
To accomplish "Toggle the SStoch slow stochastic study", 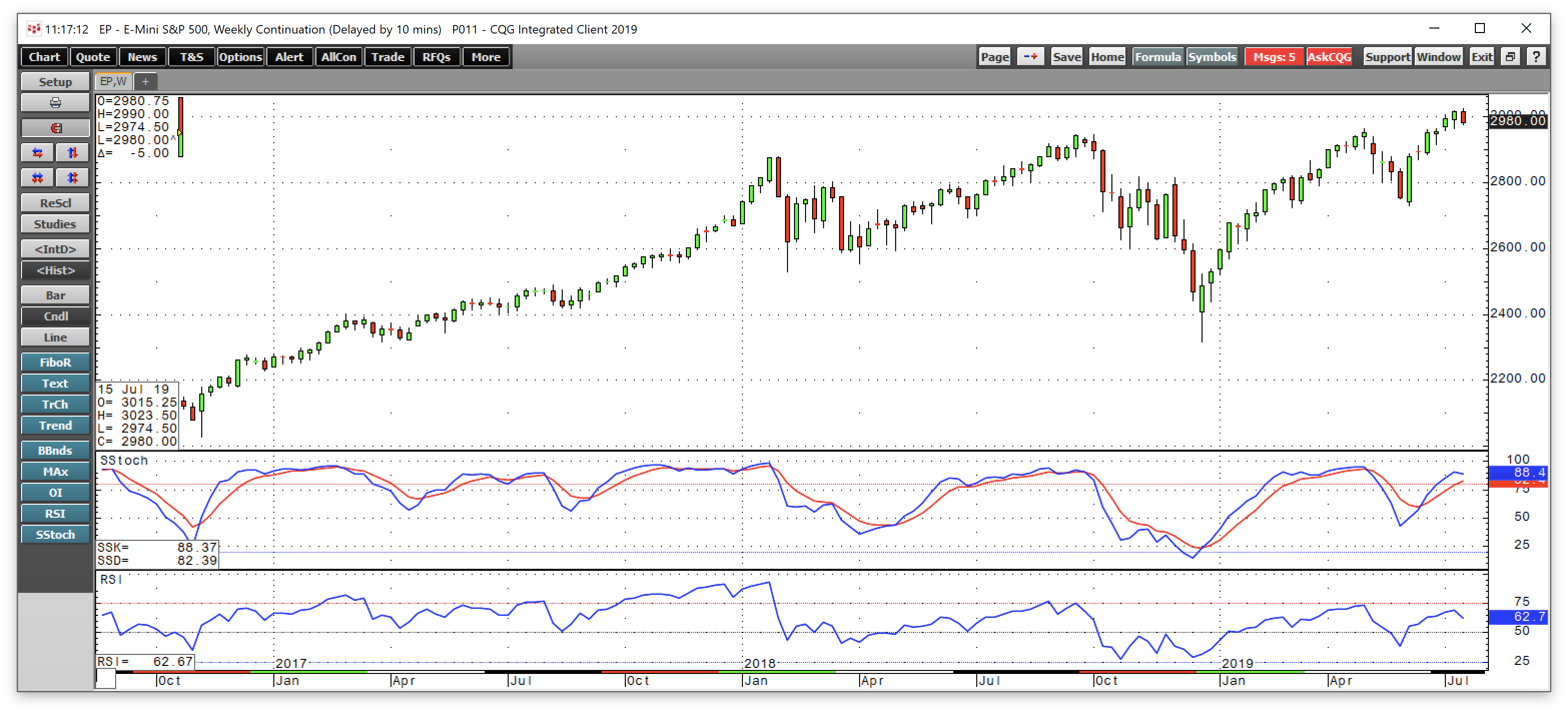I will coord(56,535).
